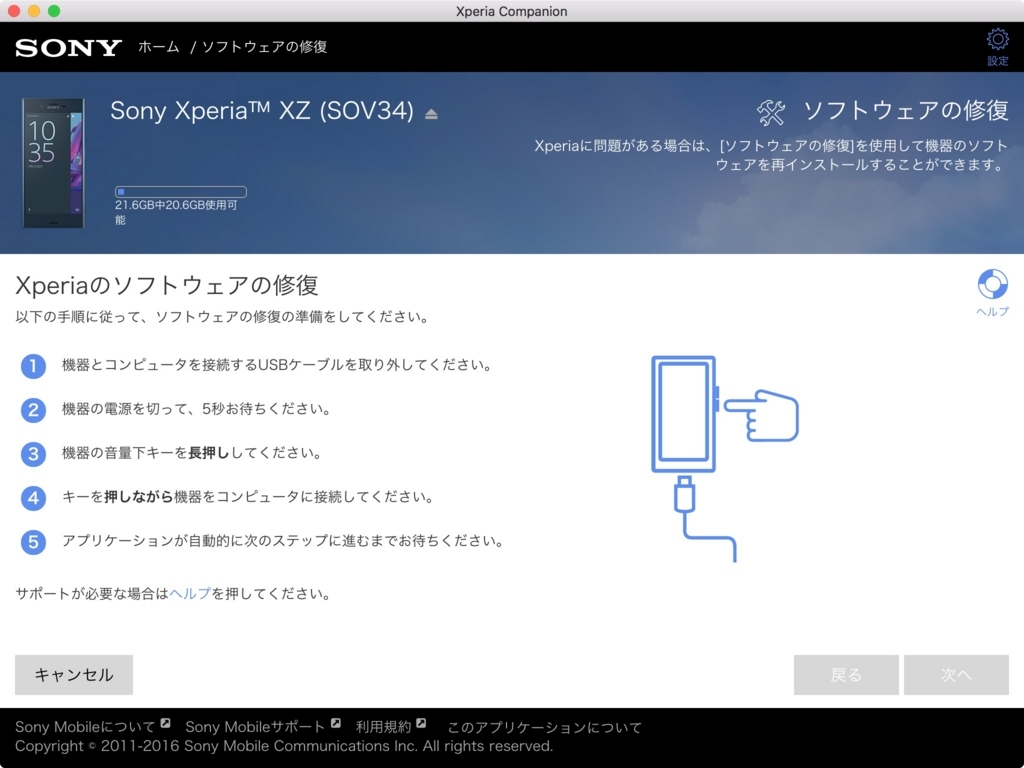Click the yellow minimize window button
Image resolution: width=1024 pixels, height=768 pixels.
pyautogui.click(x=34, y=11)
